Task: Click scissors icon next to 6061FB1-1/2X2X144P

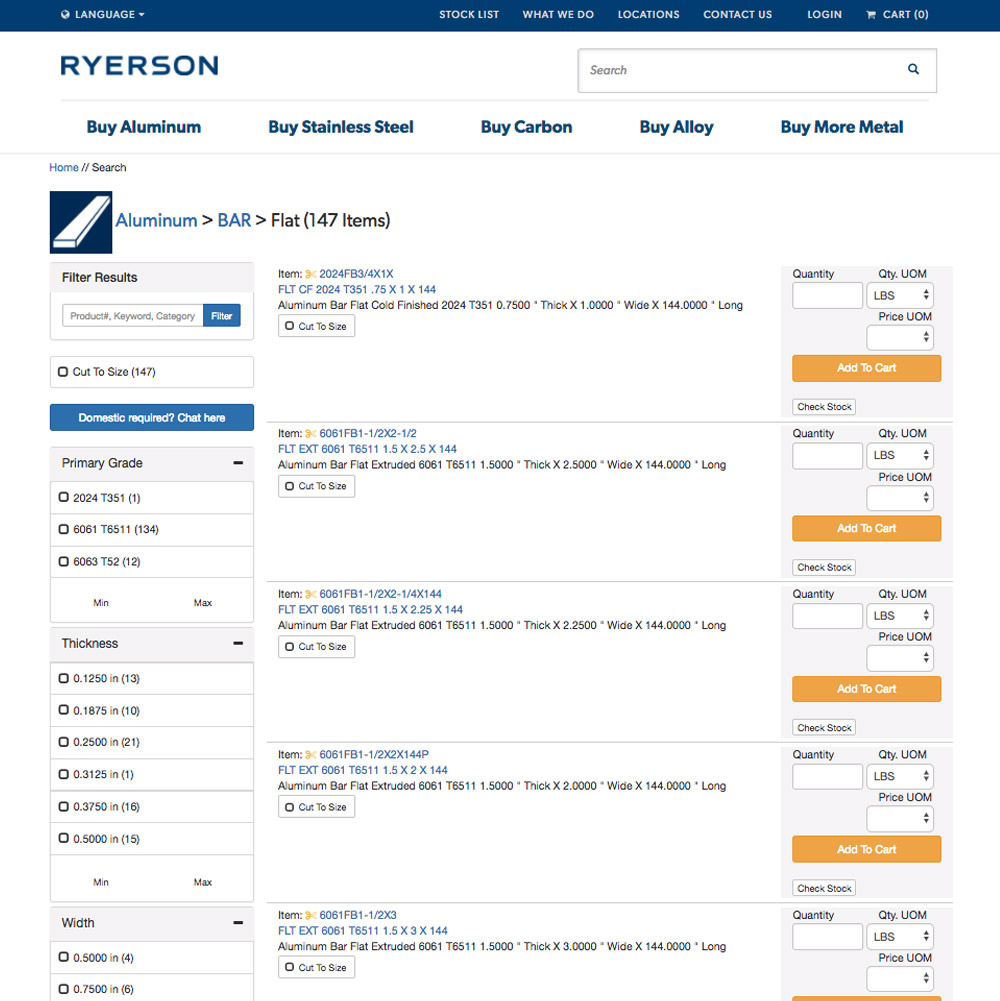Action: point(310,755)
